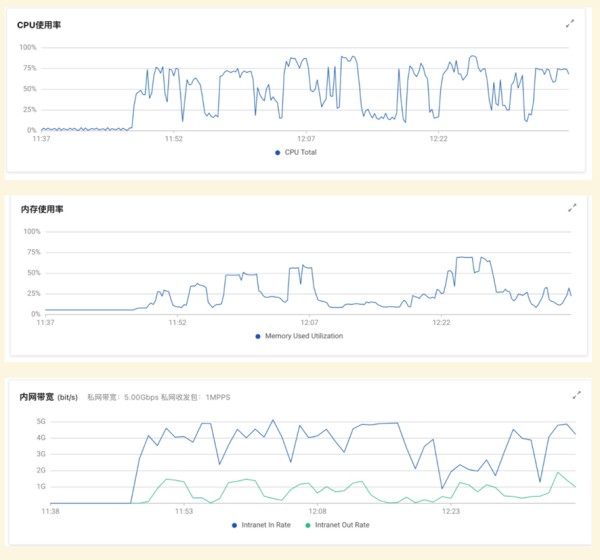Click the 内网带宽 chart title
The width and height of the screenshot is (600, 560).
(37, 397)
